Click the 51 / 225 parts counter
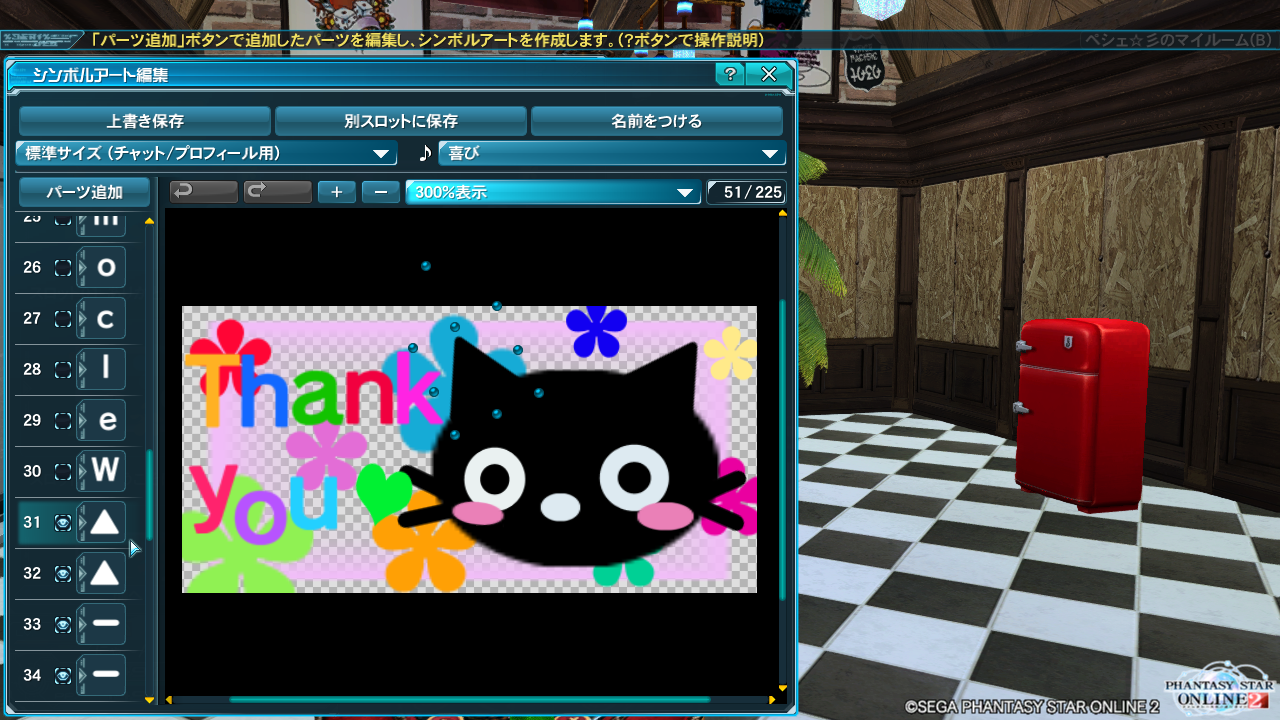Viewport: 1280px width, 720px height. pos(746,192)
